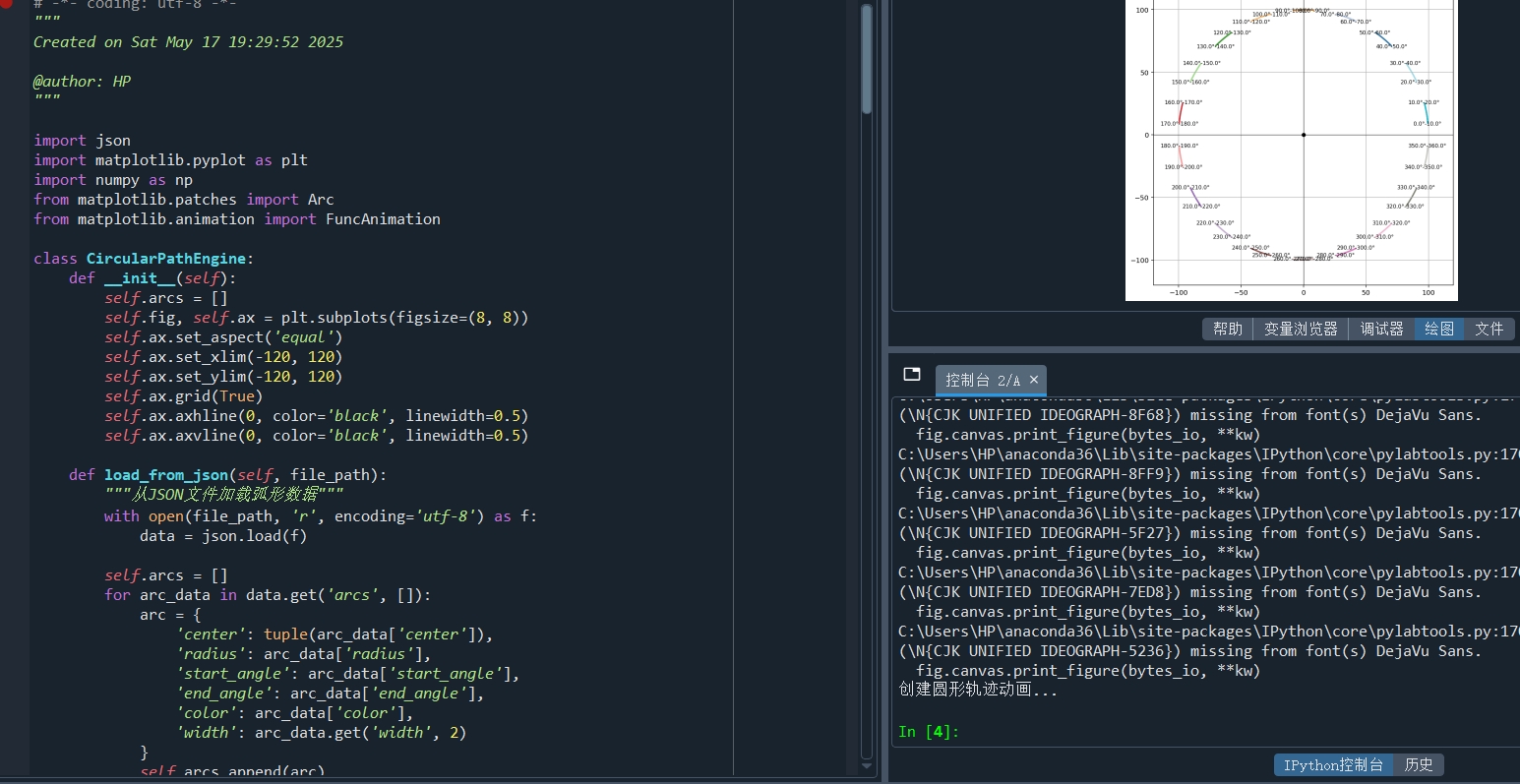Click the 创建圆形轨迹动画... console output
1520x784 pixels.
tap(978, 690)
